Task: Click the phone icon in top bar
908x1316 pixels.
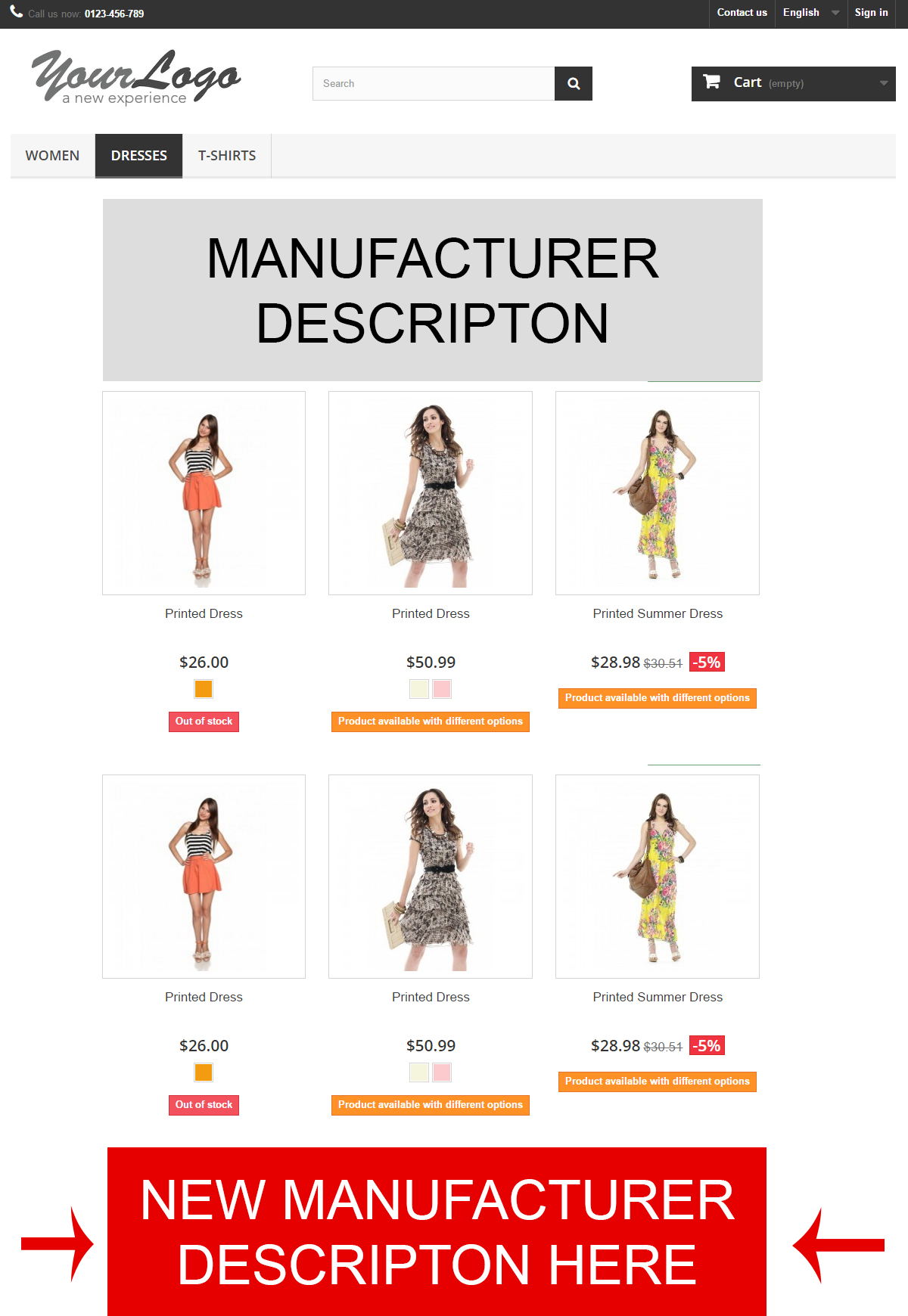Action: pos(17,11)
